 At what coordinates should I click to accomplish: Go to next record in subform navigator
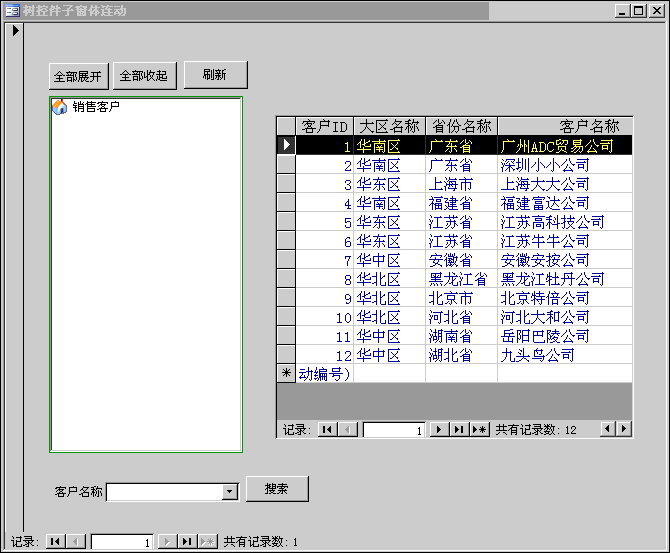(439, 429)
